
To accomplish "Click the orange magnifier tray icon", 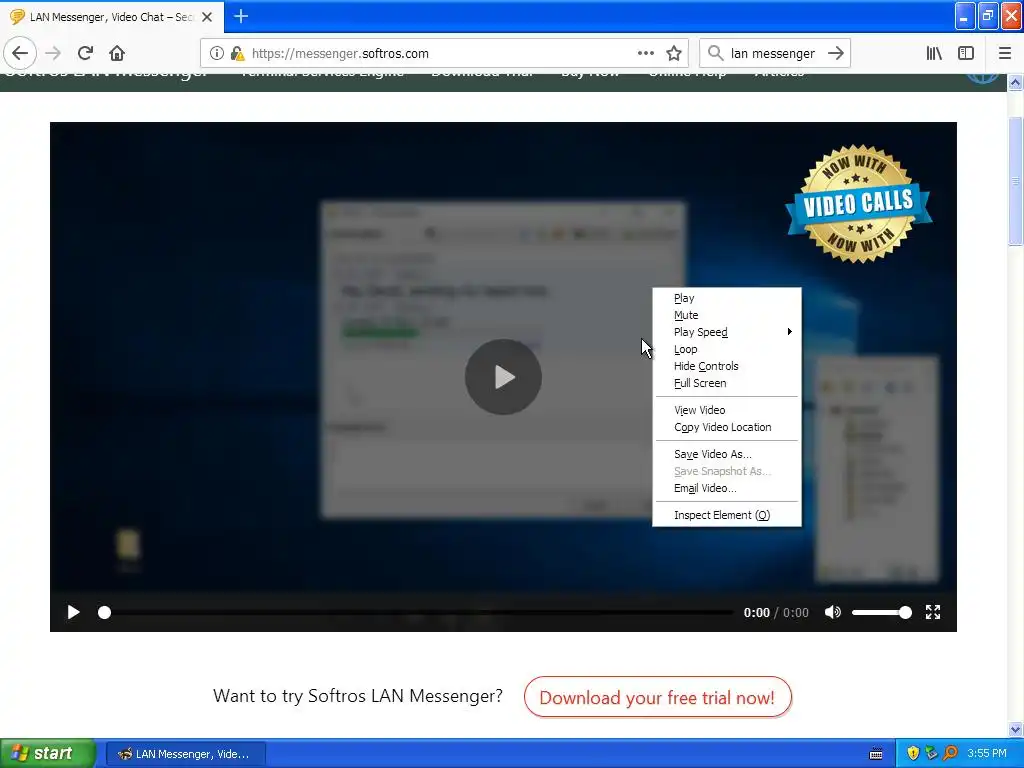I will [950, 753].
